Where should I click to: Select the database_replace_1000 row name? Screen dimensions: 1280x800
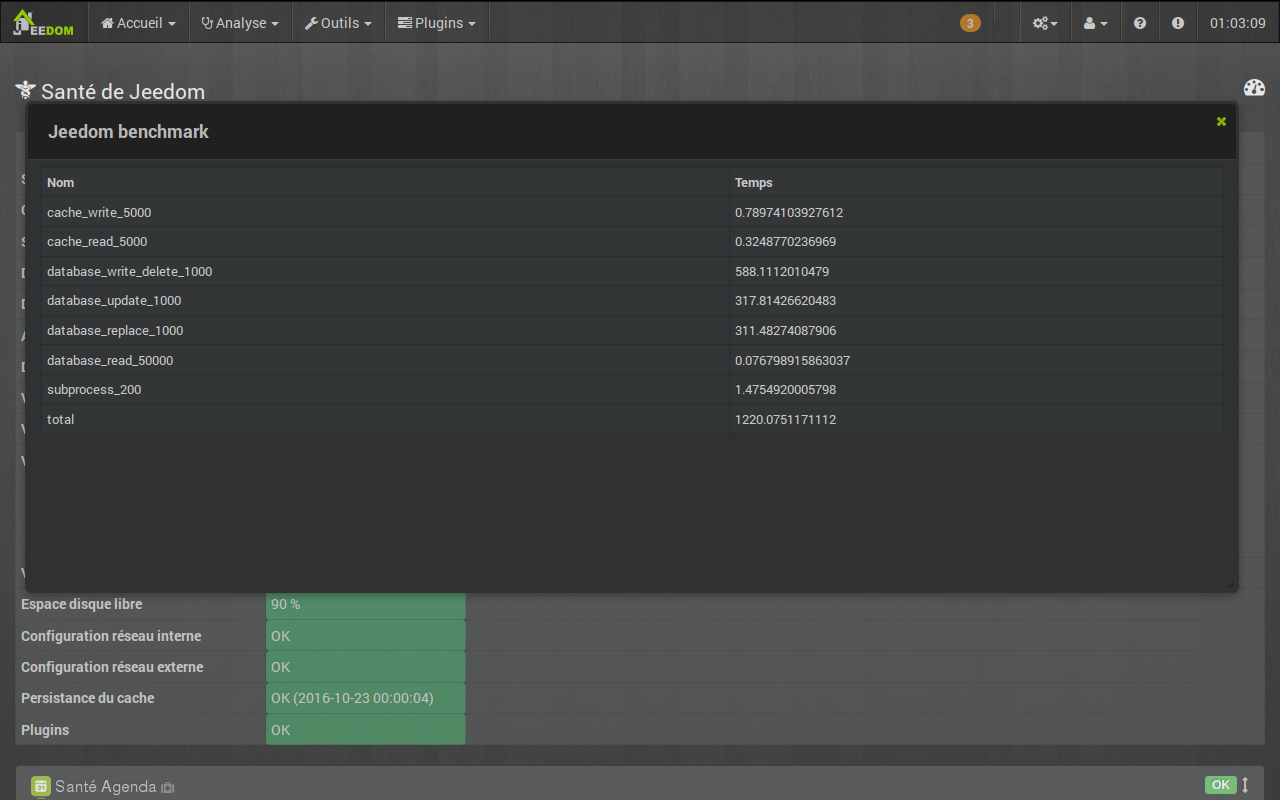115,330
